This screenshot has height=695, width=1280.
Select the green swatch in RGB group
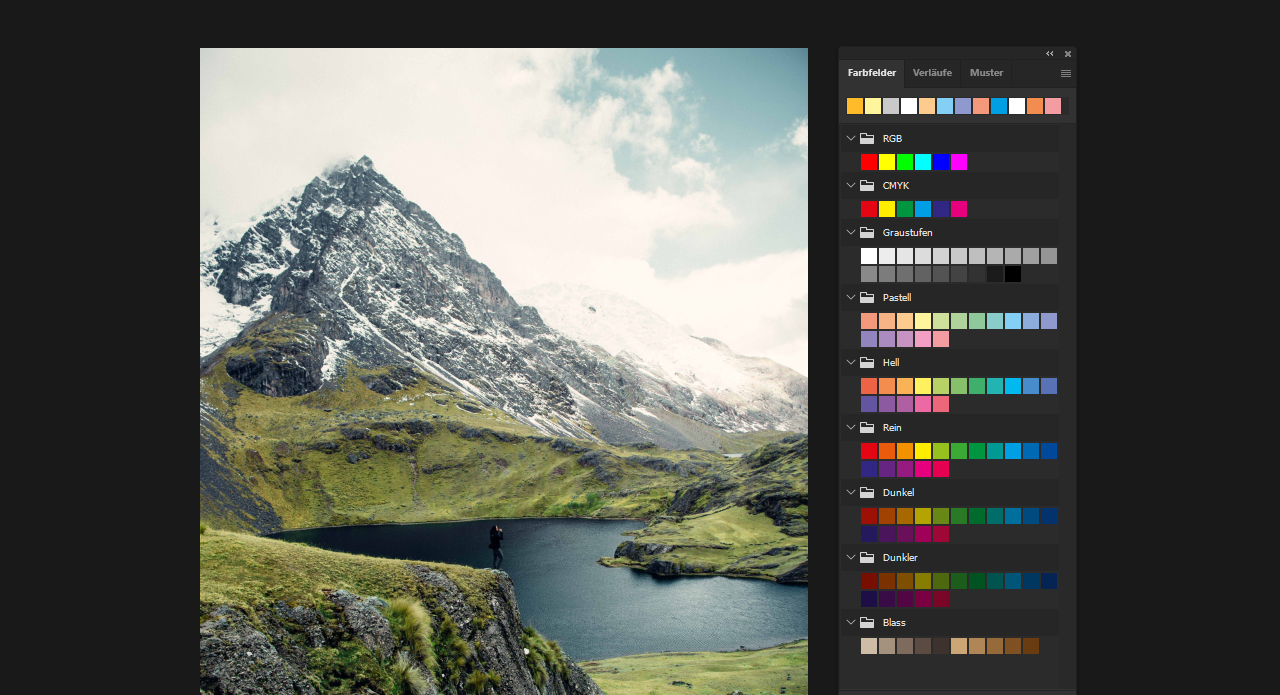pos(905,162)
